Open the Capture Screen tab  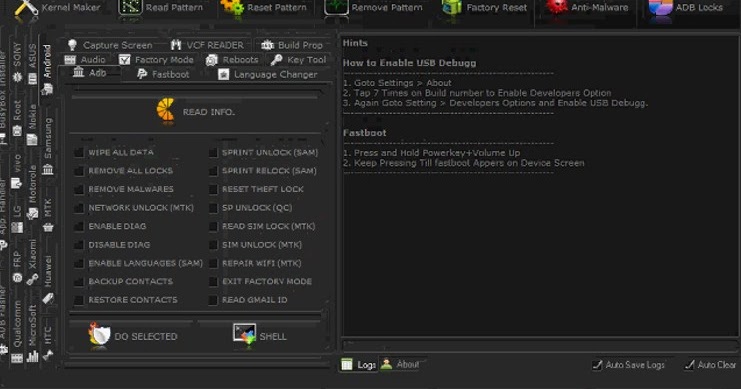(110, 45)
